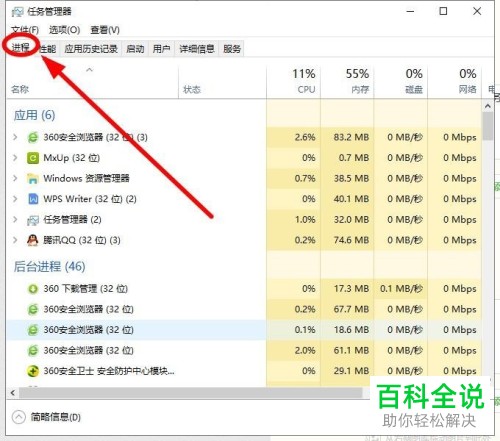Click the 38.5 MB memory value

pos(351,178)
